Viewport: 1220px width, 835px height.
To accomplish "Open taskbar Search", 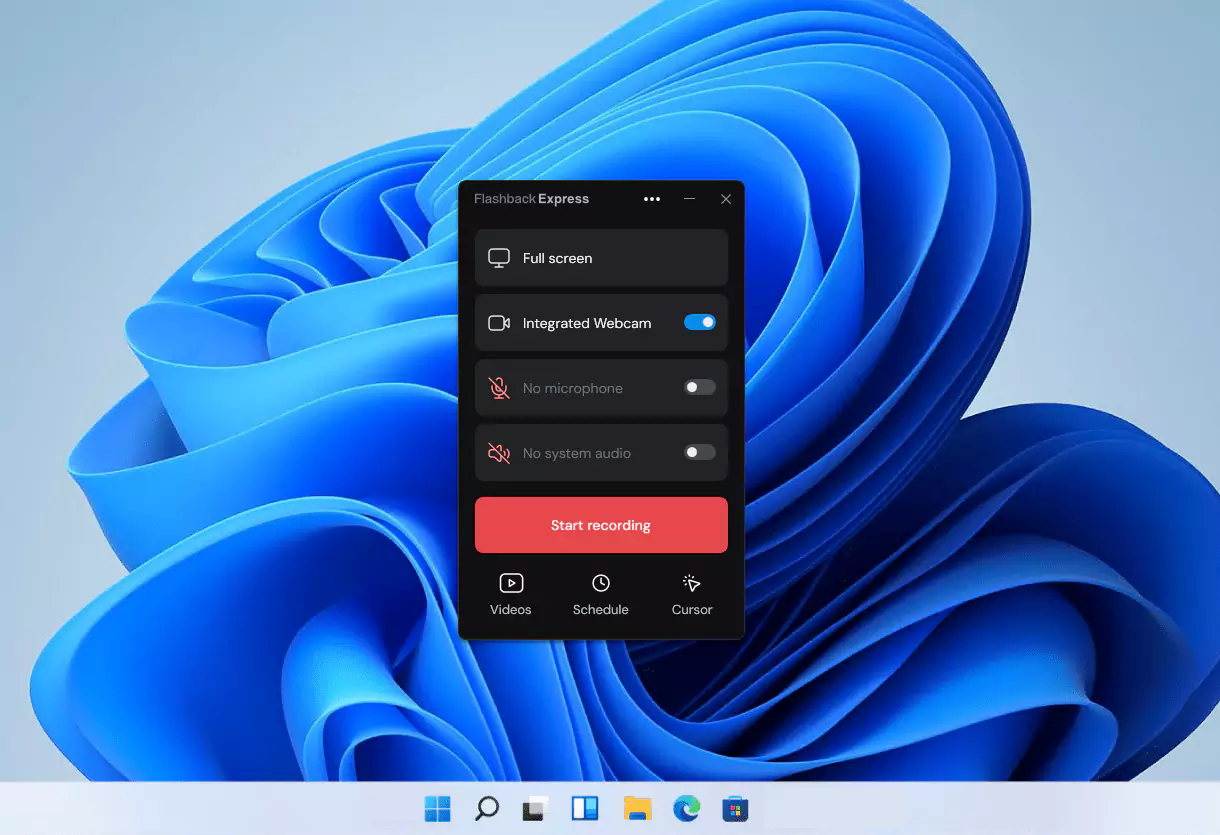I will [x=487, y=809].
